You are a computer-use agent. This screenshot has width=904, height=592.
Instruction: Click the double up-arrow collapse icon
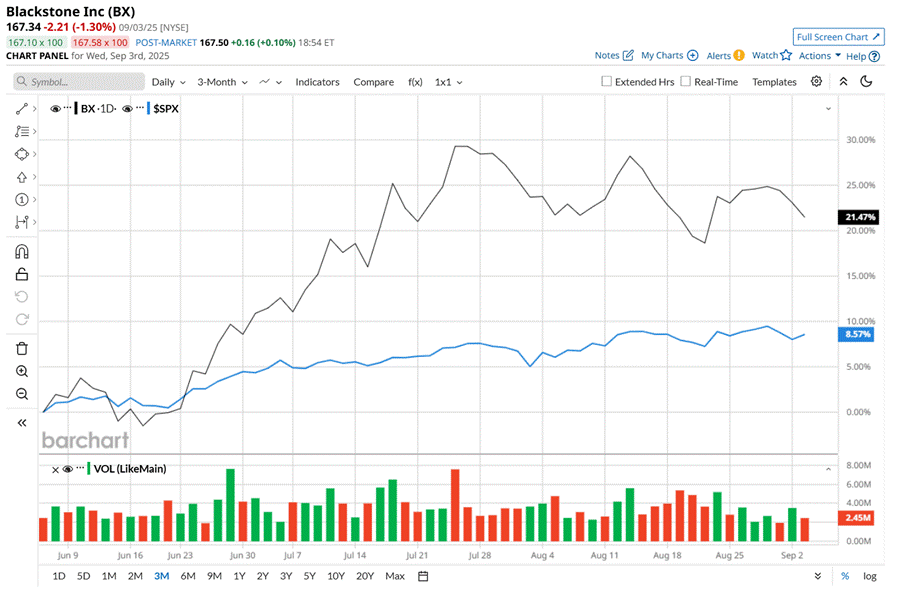point(843,81)
